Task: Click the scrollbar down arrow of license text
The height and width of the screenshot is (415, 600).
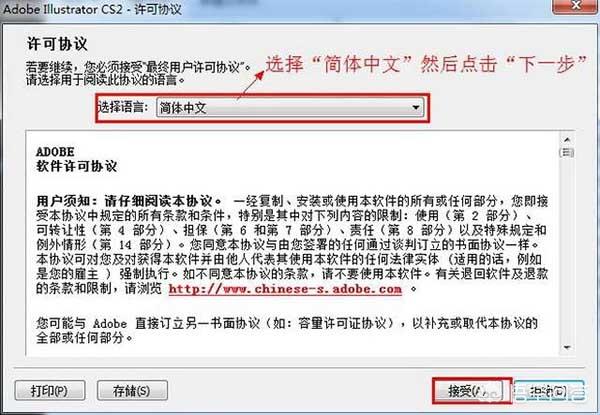Action: (567, 347)
